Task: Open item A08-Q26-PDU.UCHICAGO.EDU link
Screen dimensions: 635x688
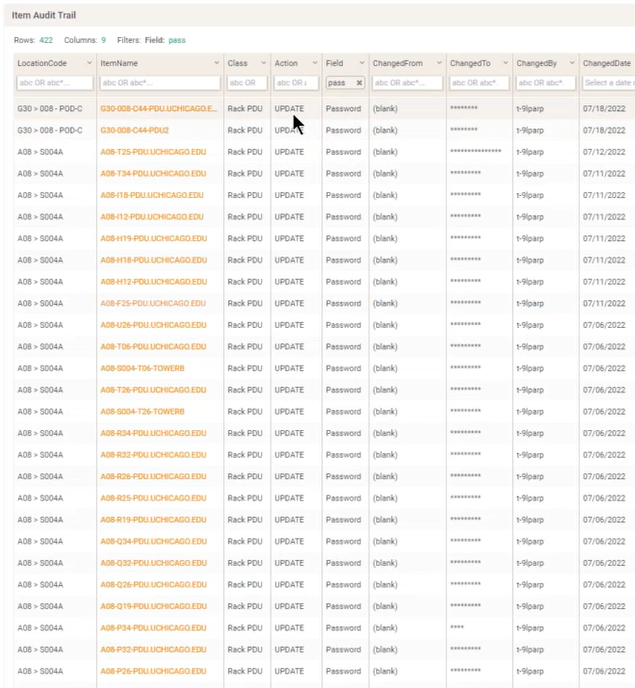Action: coord(154,584)
